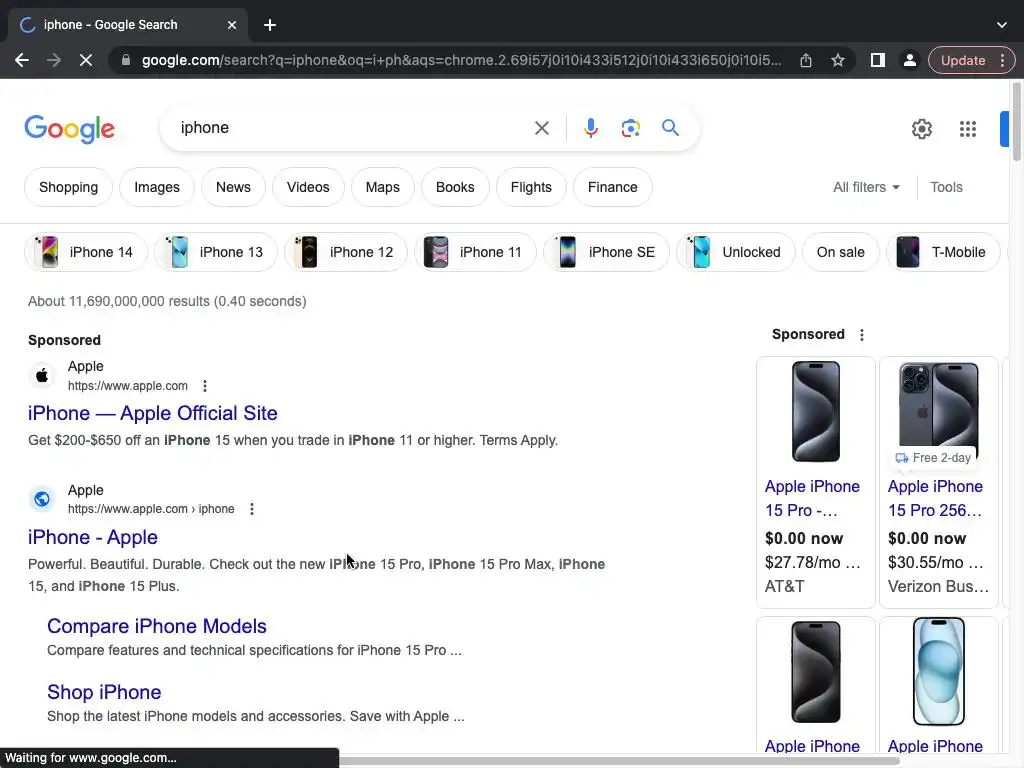Switch to Flights results
The width and height of the screenshot is (1024, 768).
tap(531, 187)
